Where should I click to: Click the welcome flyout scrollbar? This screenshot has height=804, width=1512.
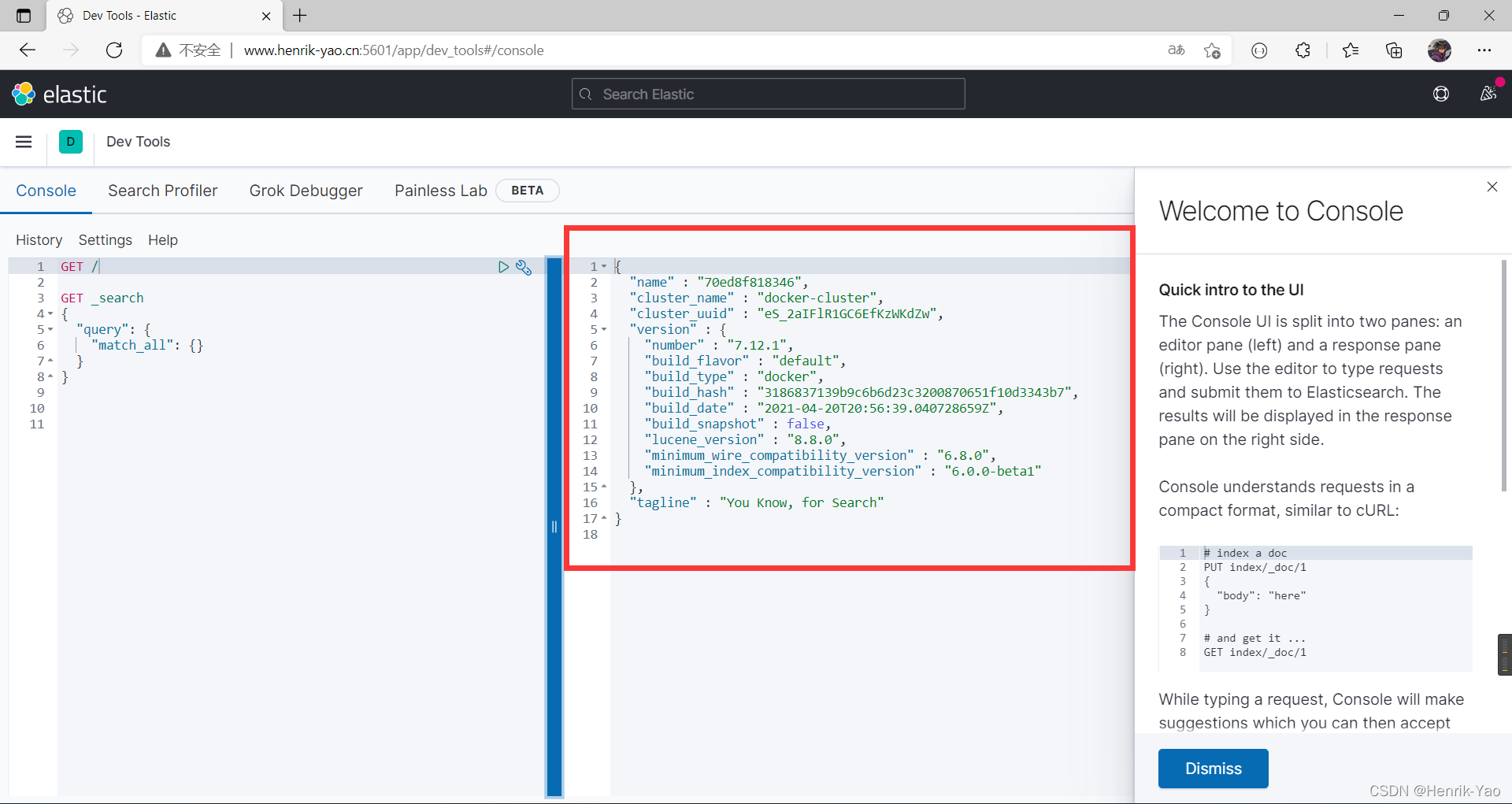point(1504,376)
